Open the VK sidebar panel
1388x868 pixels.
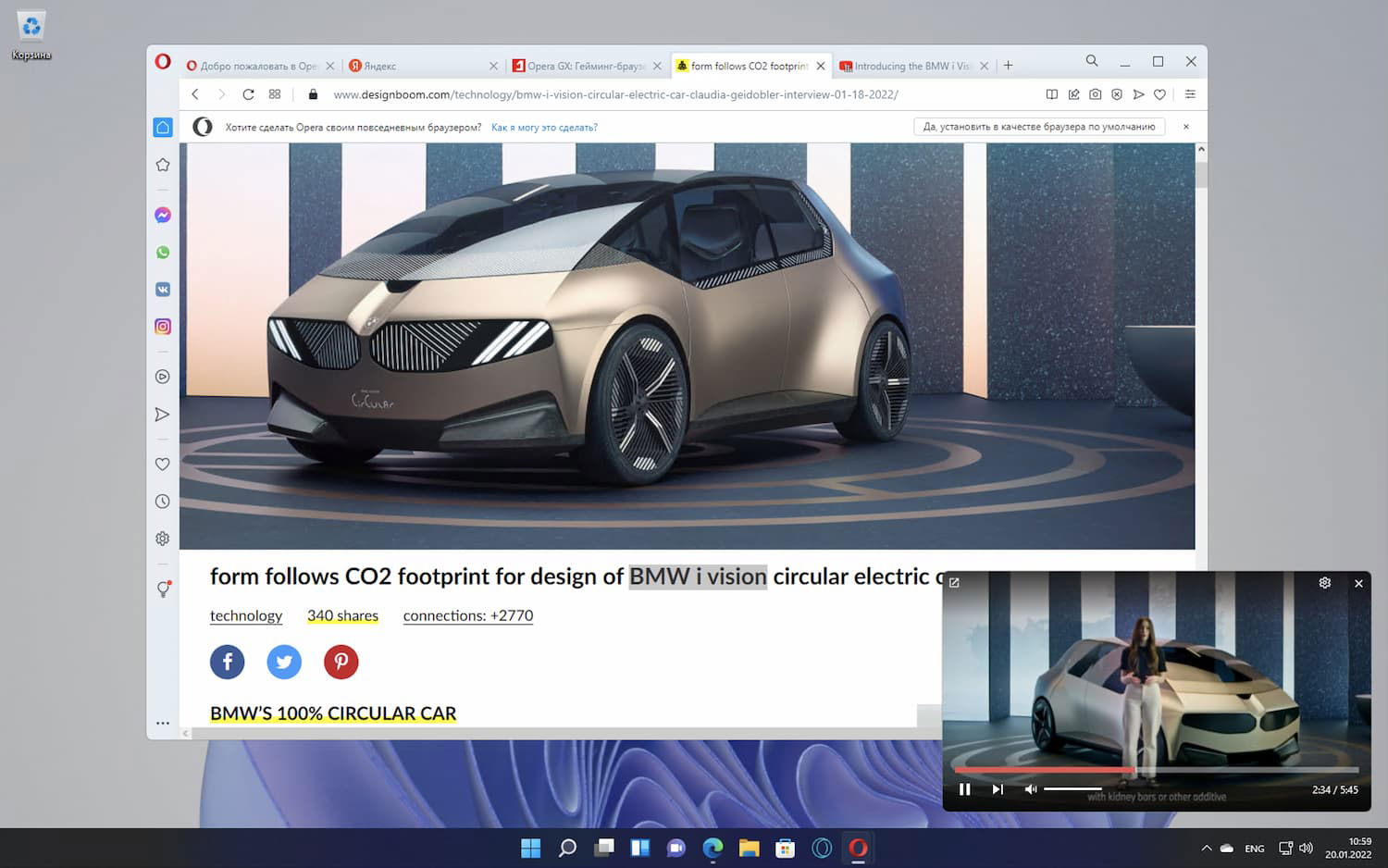click(x=163, y=290)
